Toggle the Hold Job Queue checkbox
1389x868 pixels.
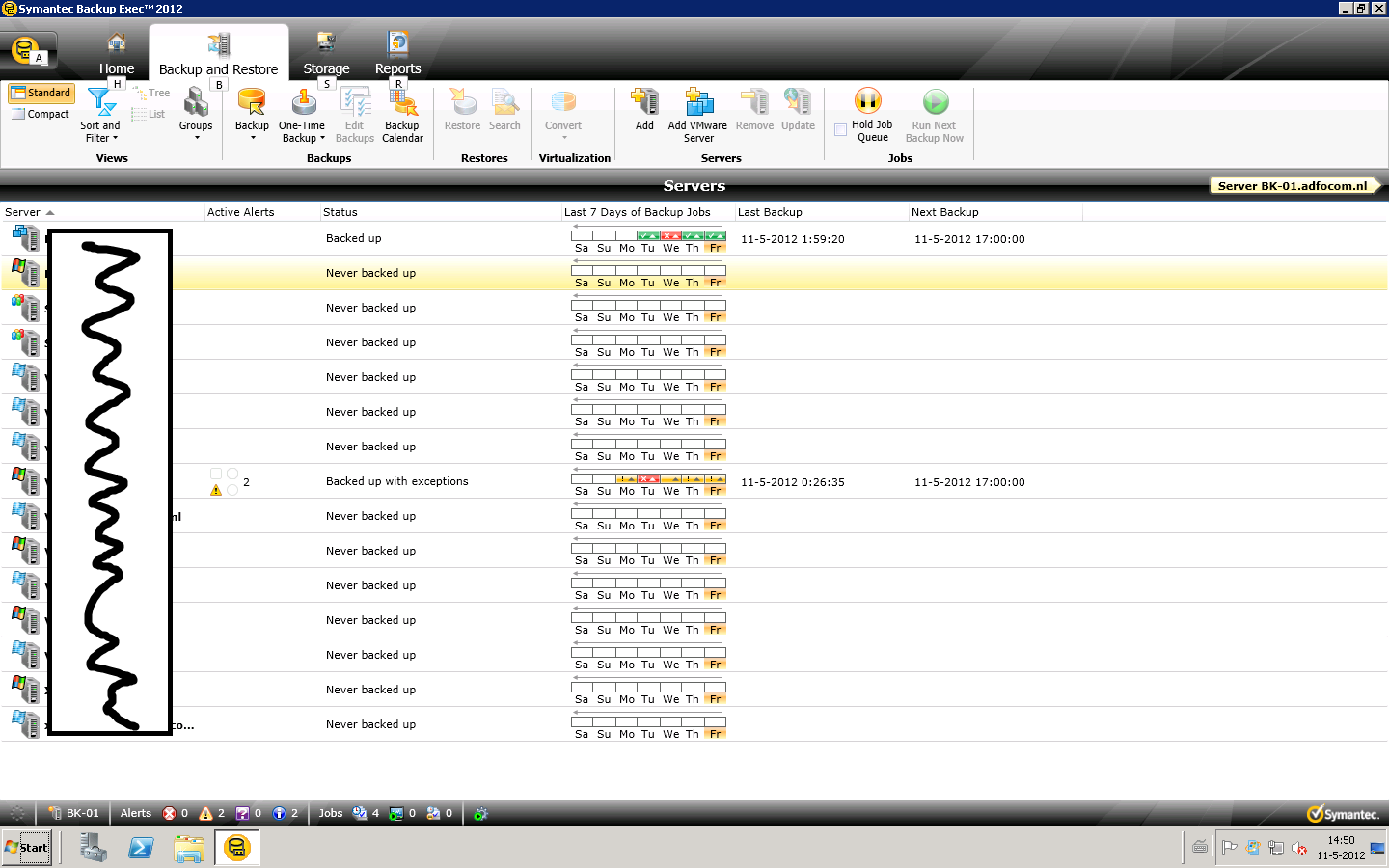pyautogui.click(x=840, y=129)
